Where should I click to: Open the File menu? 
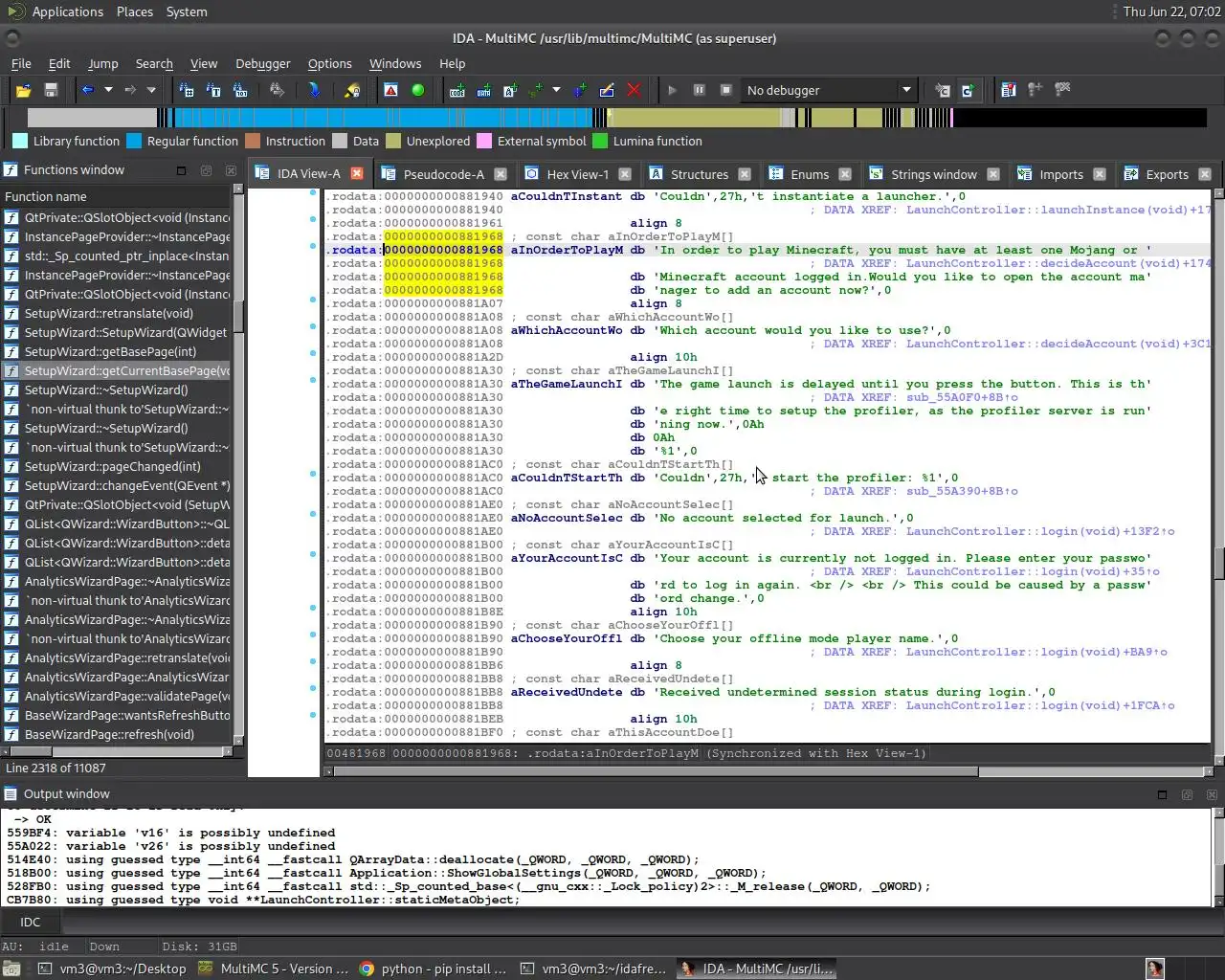(21, 63)
